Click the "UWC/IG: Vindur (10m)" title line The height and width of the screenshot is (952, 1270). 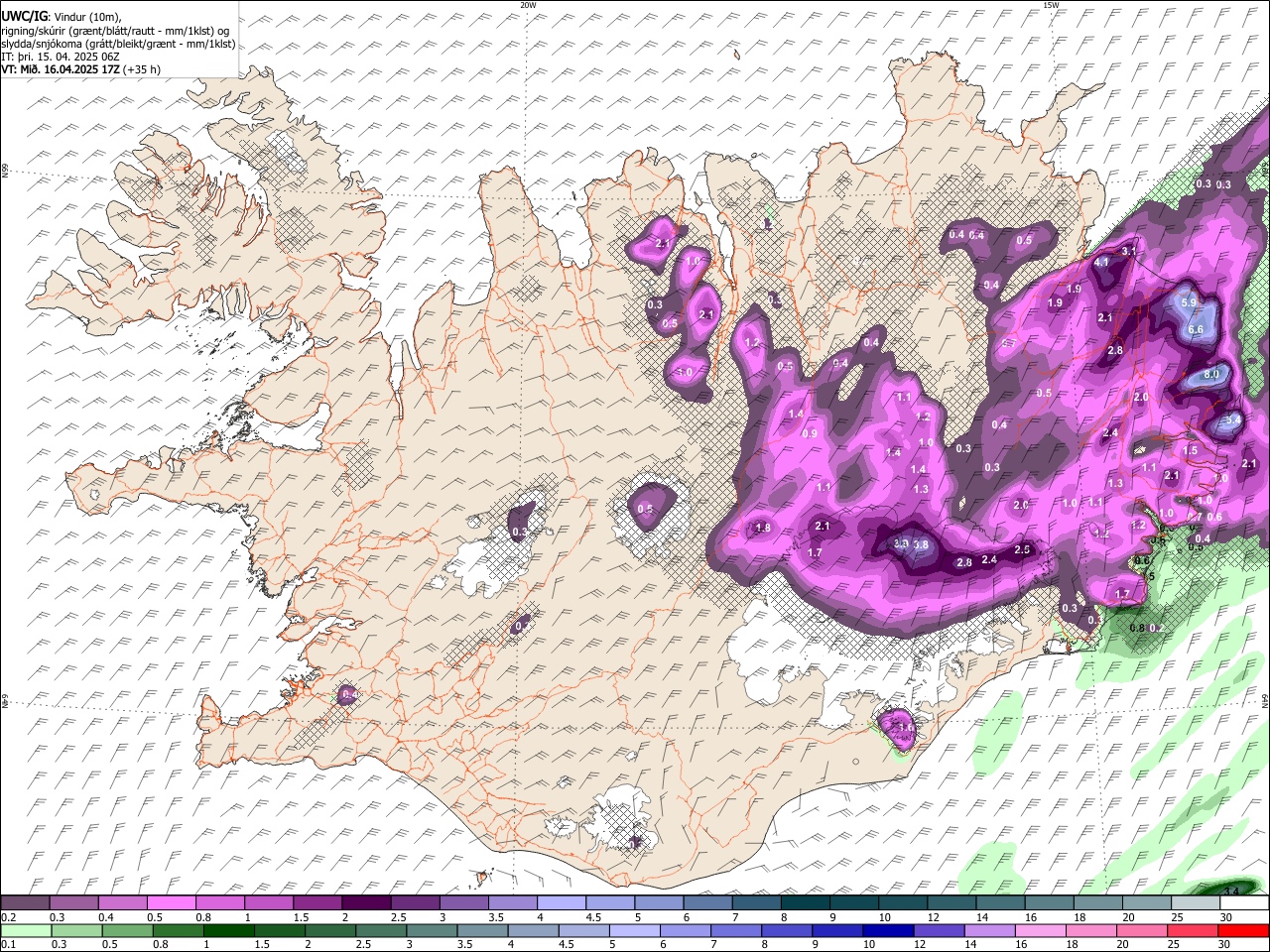coord(62,15)
